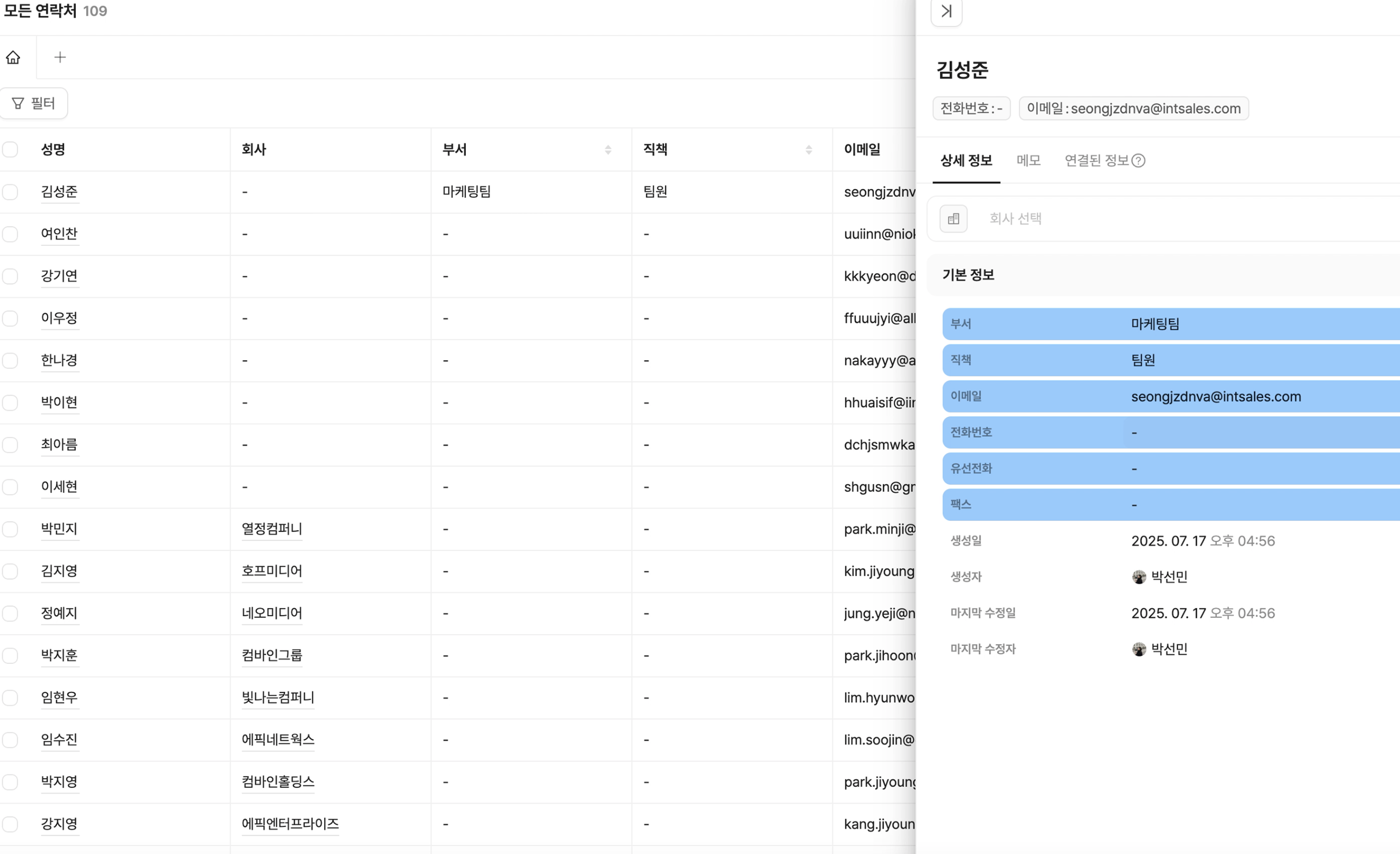This screenshot has height=854, width=1400.
Task: Open the 연결된 정보 tab
Action: pyautogui.click(x=1096, y=161)
